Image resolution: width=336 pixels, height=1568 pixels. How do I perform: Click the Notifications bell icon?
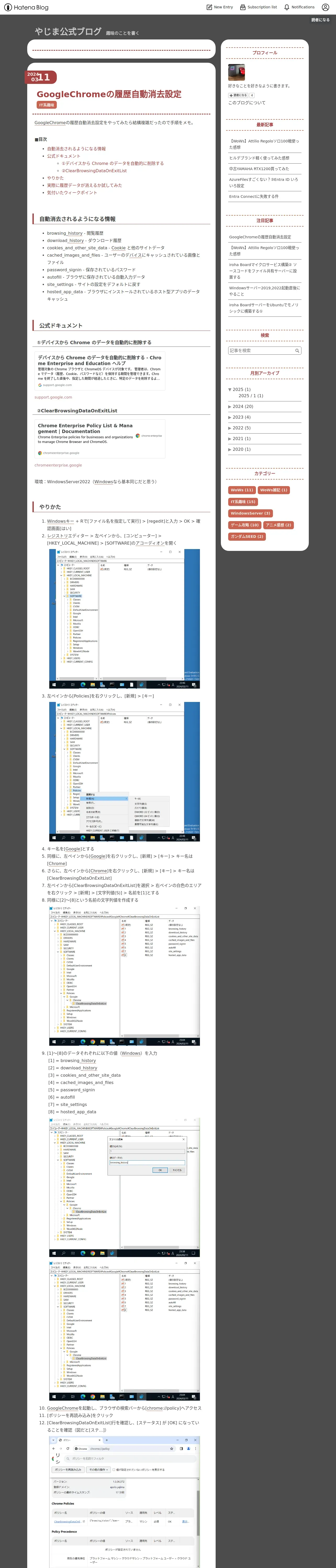tap(287, 7)
